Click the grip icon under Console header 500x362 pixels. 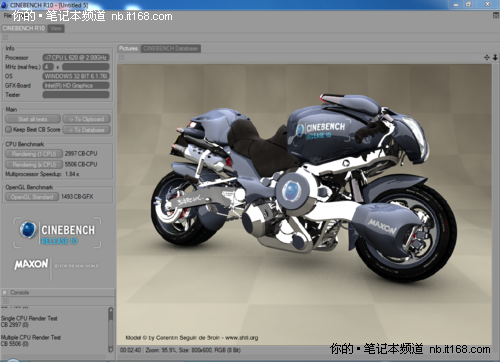point(5,301)
